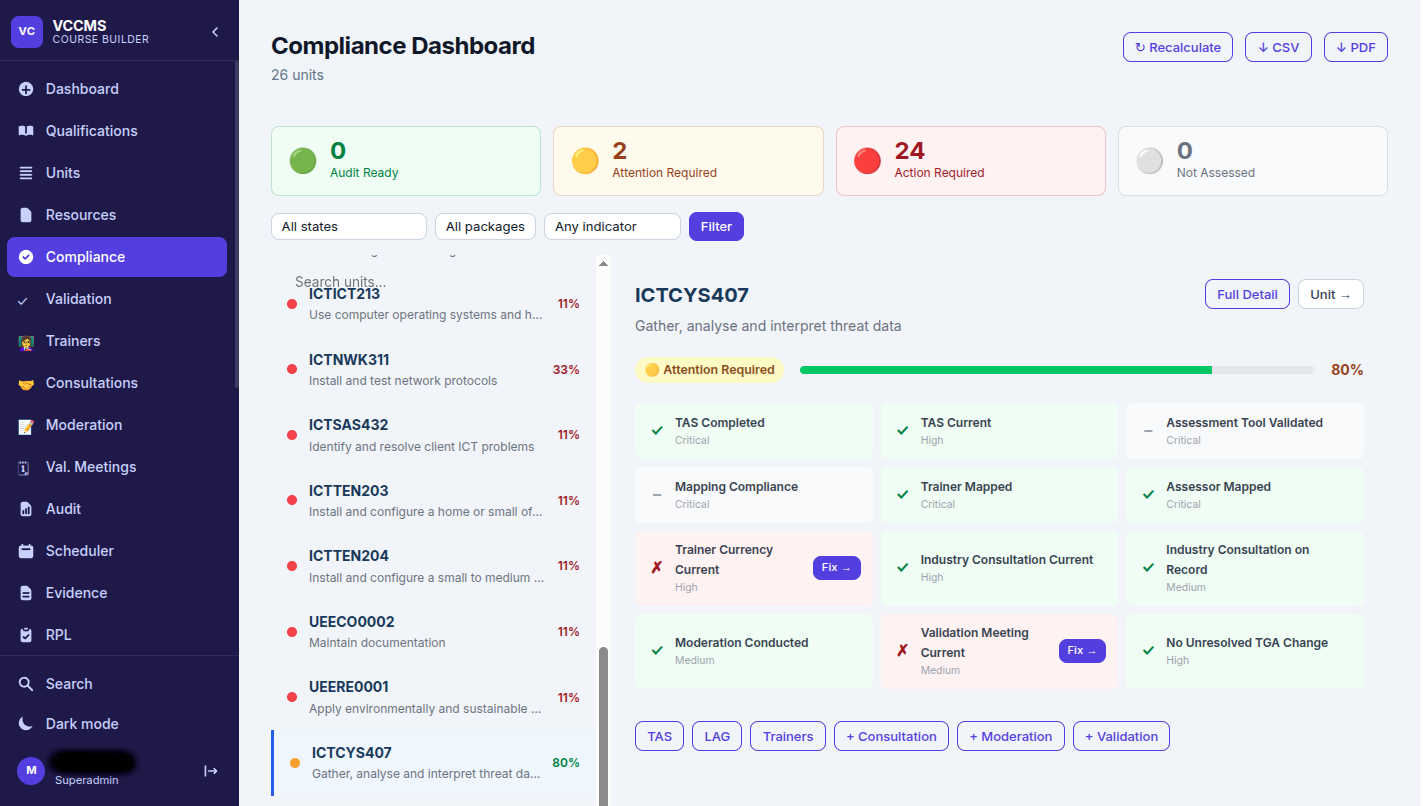Click Fix for Trainer Currency Current
This screenshot has height=806, width=1423.
click(x=836, y=568)
